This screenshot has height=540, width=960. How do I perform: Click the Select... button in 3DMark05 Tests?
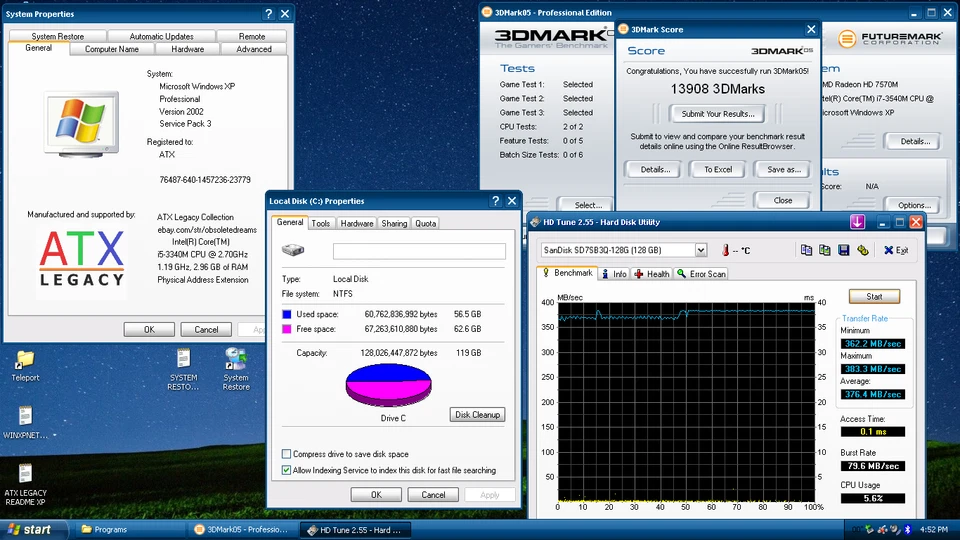point(588,205)
